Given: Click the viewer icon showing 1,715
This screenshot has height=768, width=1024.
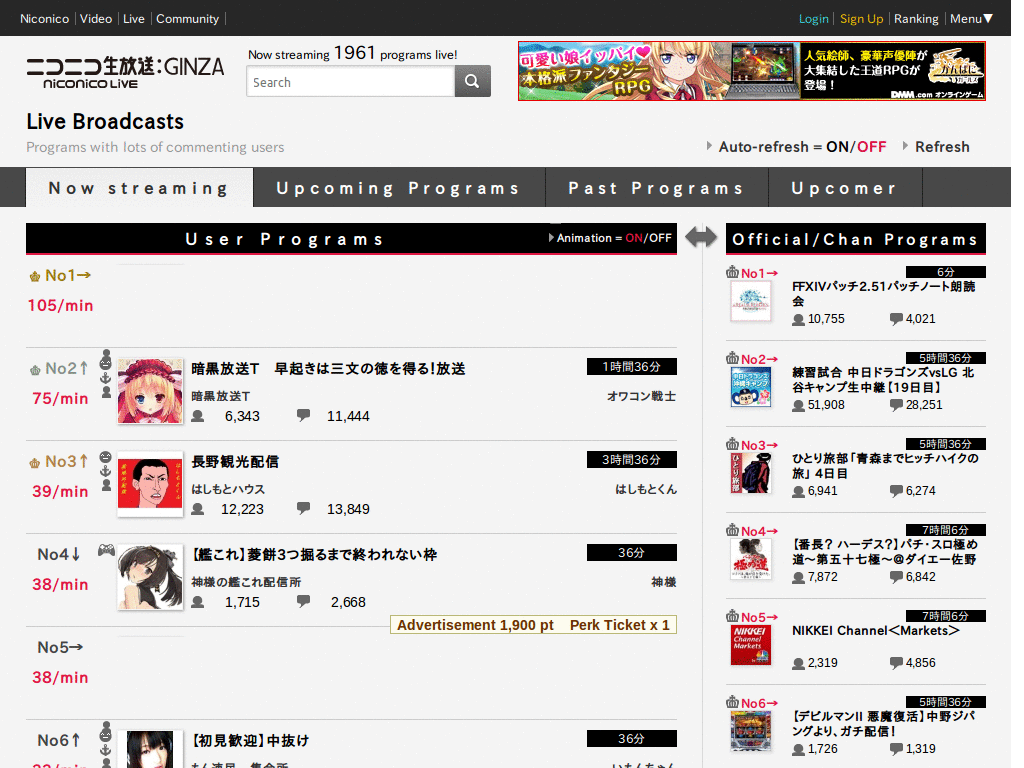Looking at the screenshot, I should point(198,602).
